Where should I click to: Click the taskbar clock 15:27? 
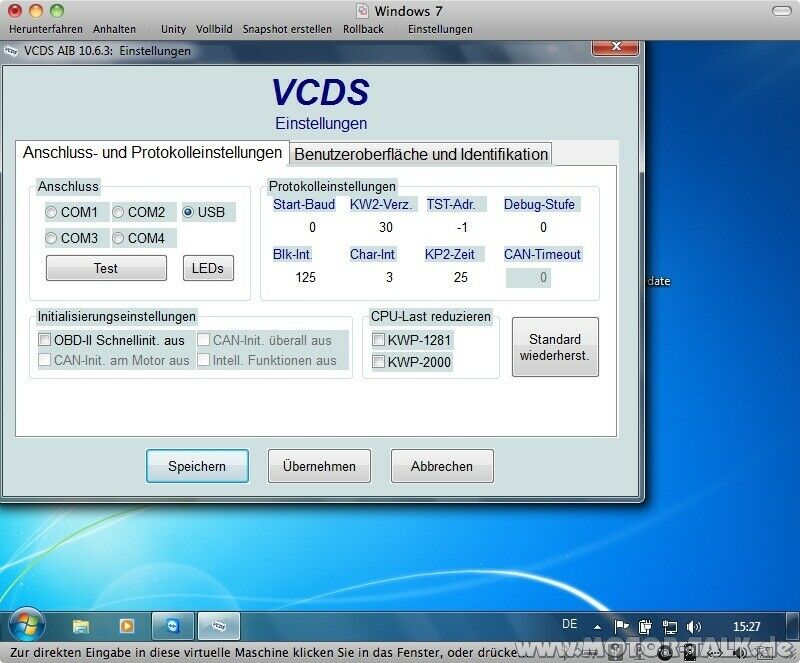[x=746, y=626]
